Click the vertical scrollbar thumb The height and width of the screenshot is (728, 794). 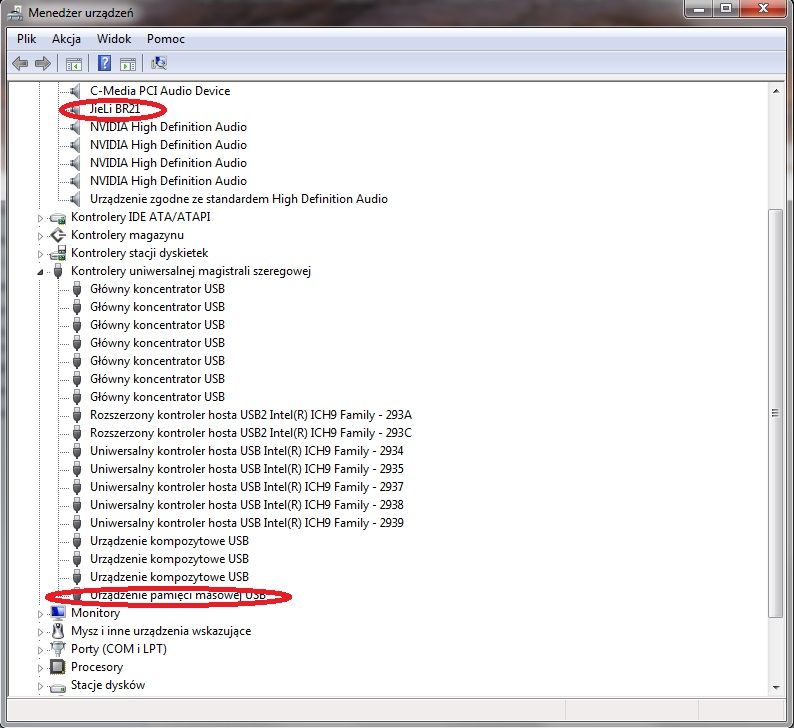tap(776, 413)
